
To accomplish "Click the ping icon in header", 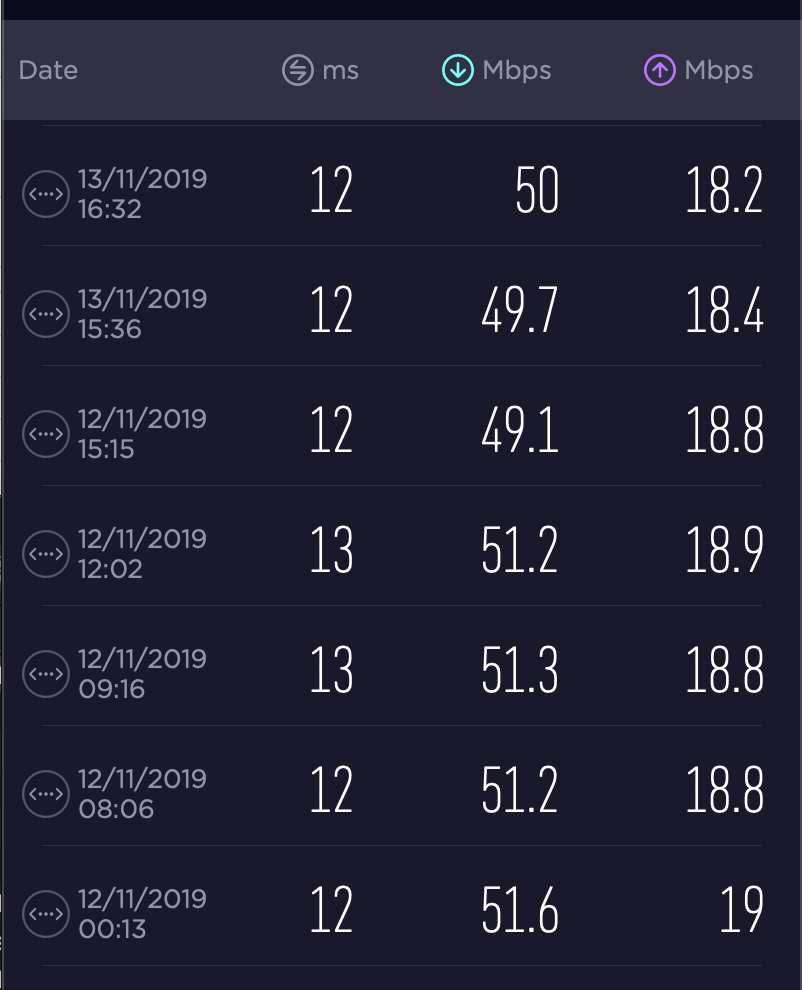I will [x=297, y=71].
